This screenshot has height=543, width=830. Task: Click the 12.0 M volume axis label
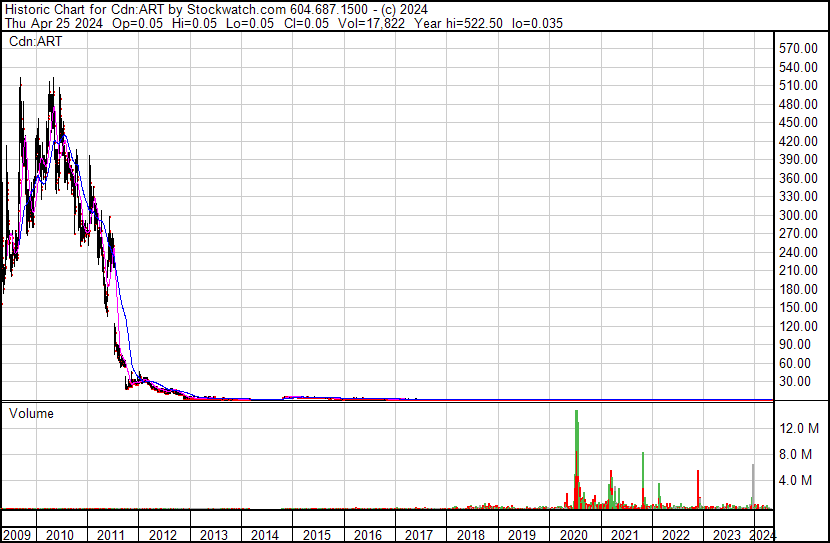[x=801, y=428]
